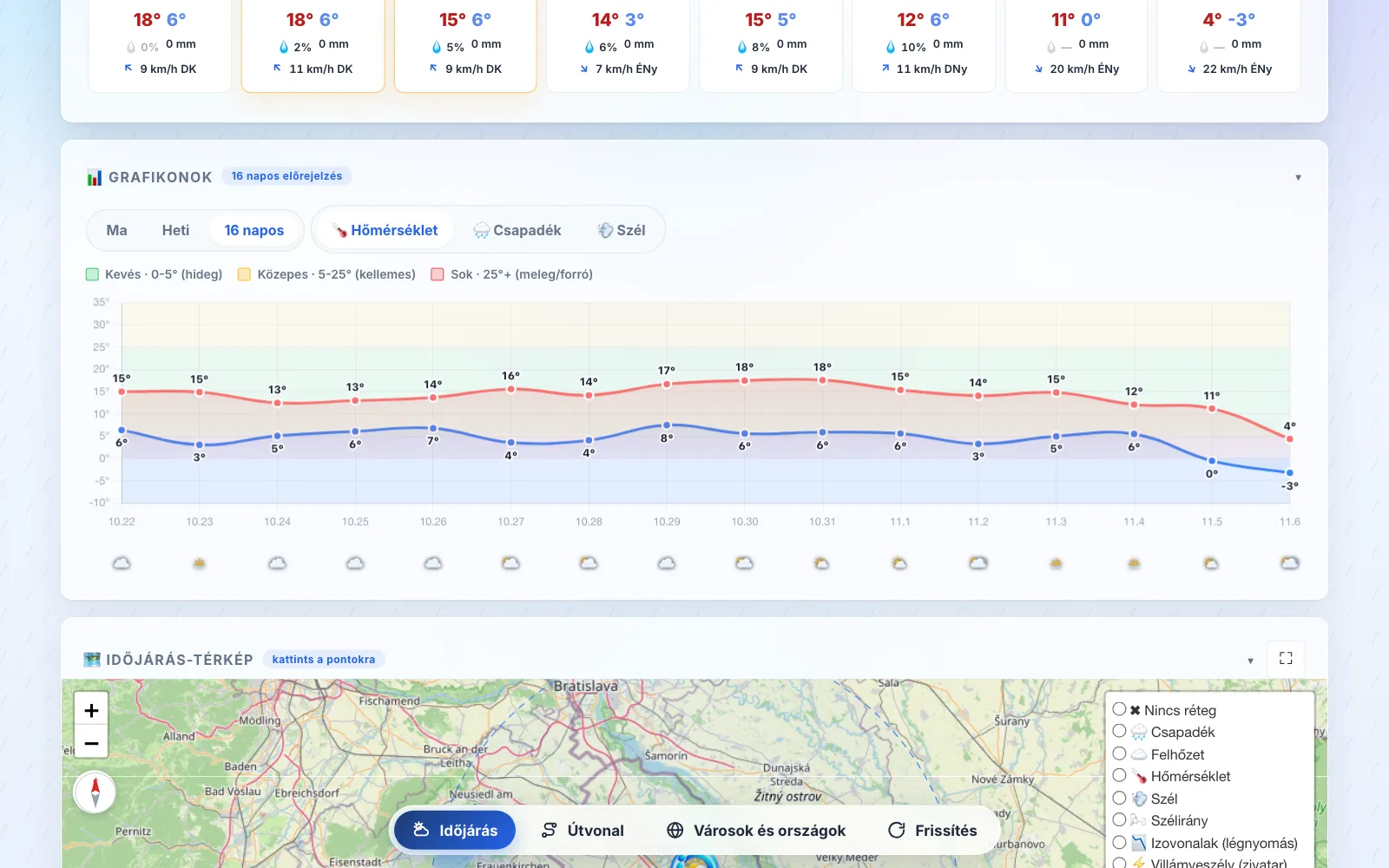Enable the Szélirány layer radio button
The height and width of the screenshot is (868, 1389).
(1120, 820)
